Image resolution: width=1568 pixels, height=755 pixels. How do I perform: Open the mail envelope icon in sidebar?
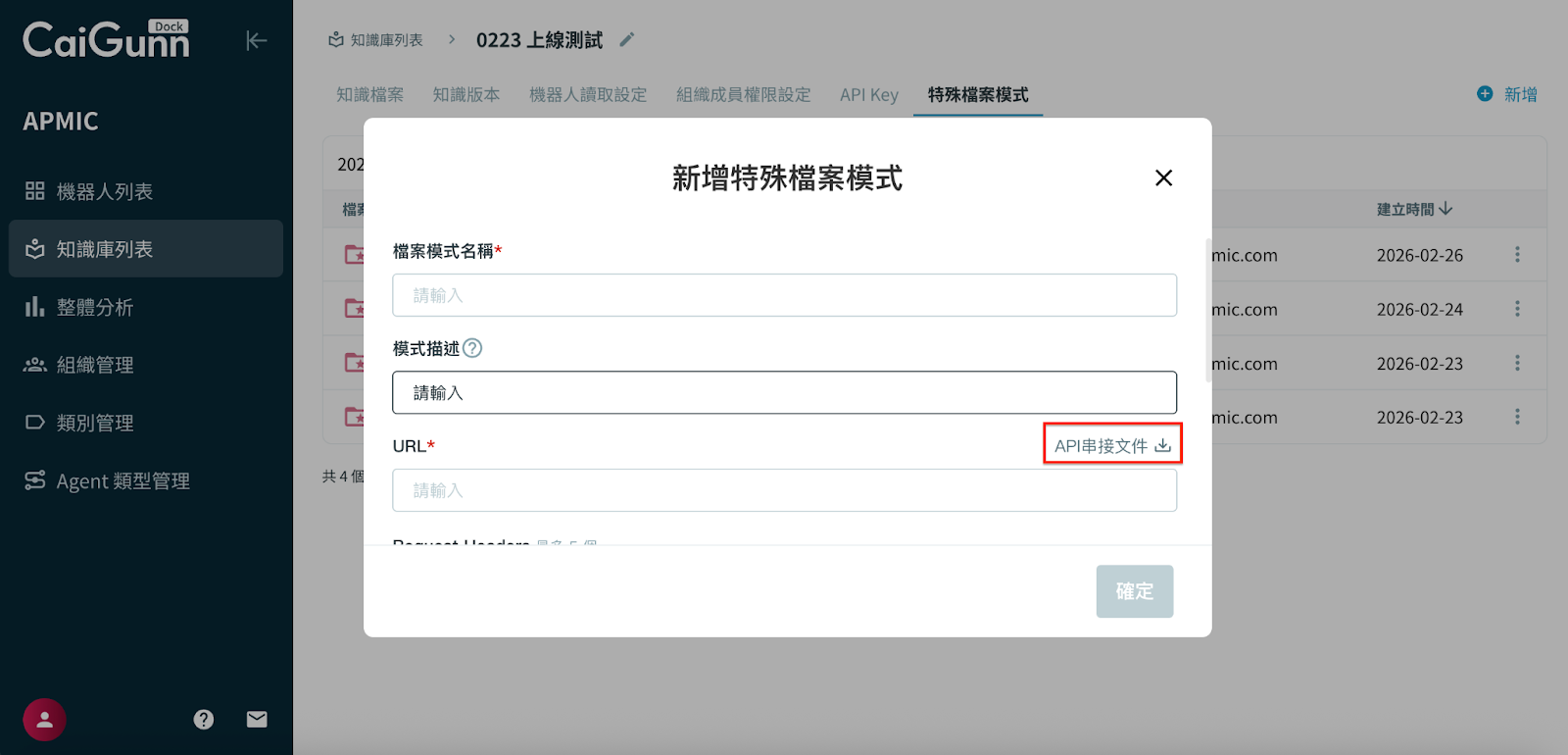(x=257, y=720)
